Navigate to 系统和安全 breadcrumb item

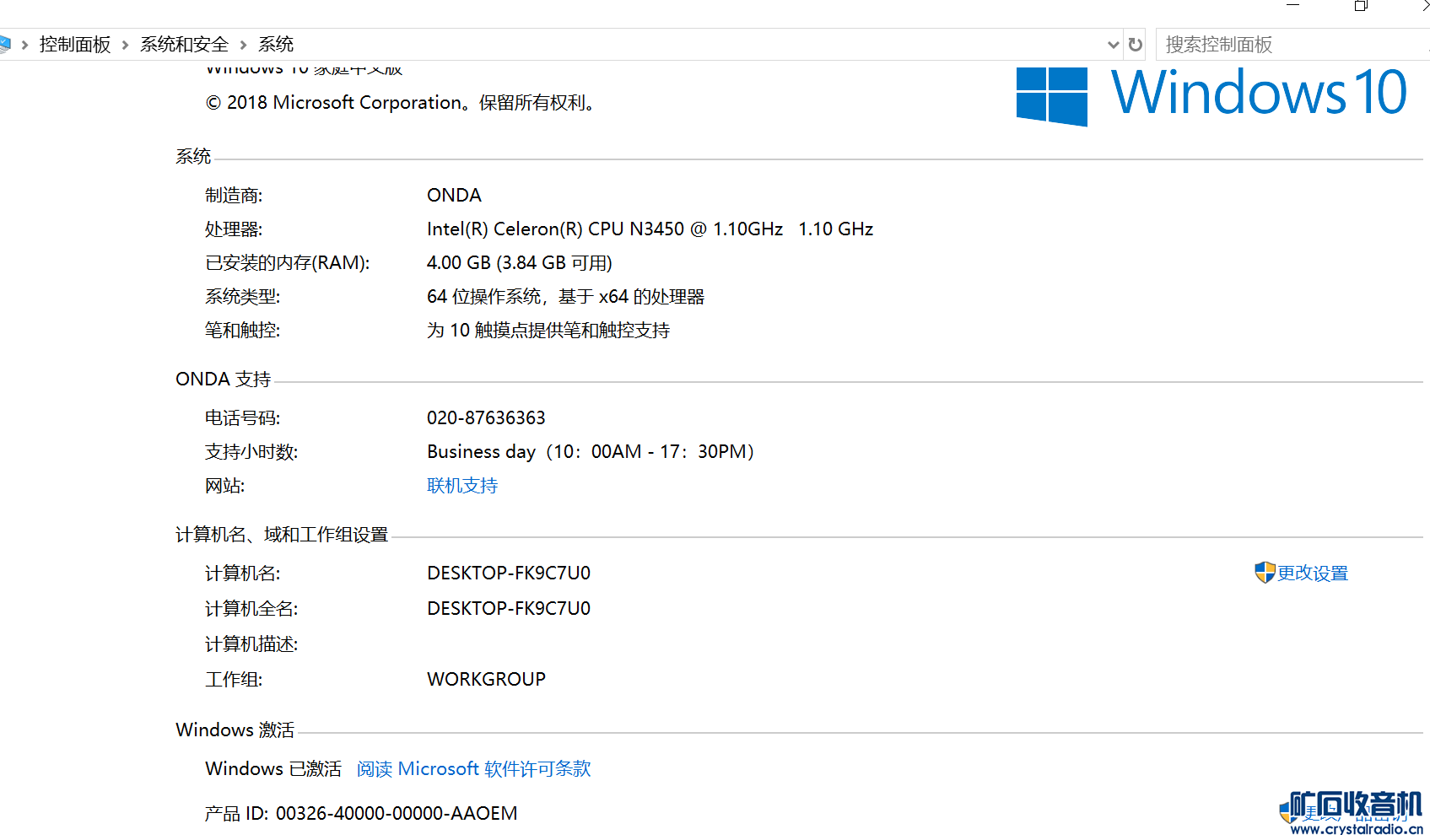click(184, 45)
